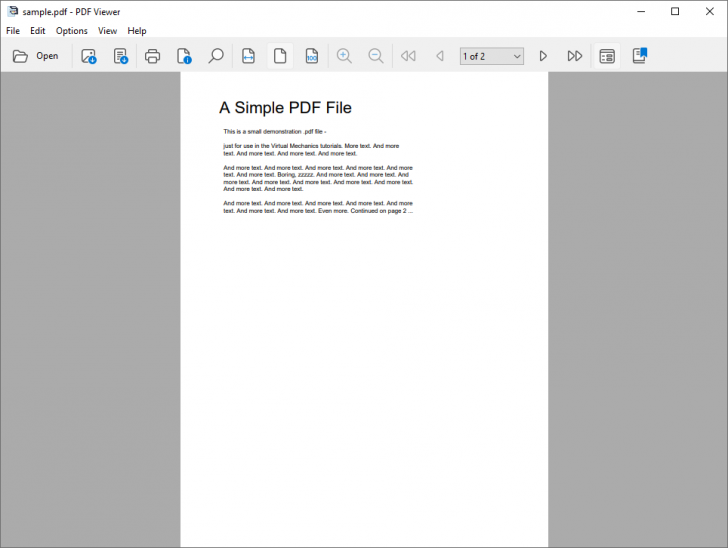Click the PDF Viewer app icon in title bar
Viewport: 728px width, 548px height.
[13, 12]
